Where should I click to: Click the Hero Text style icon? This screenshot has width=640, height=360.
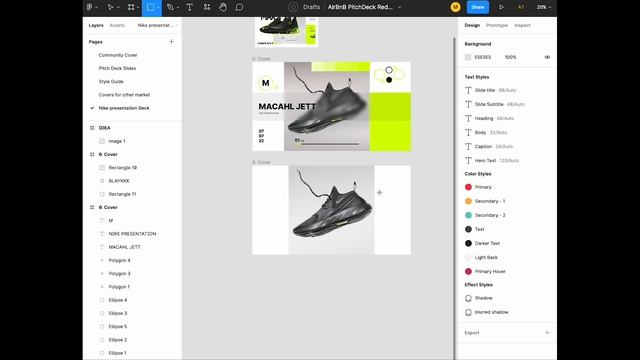pyautogui.click(x=468, y=160)
